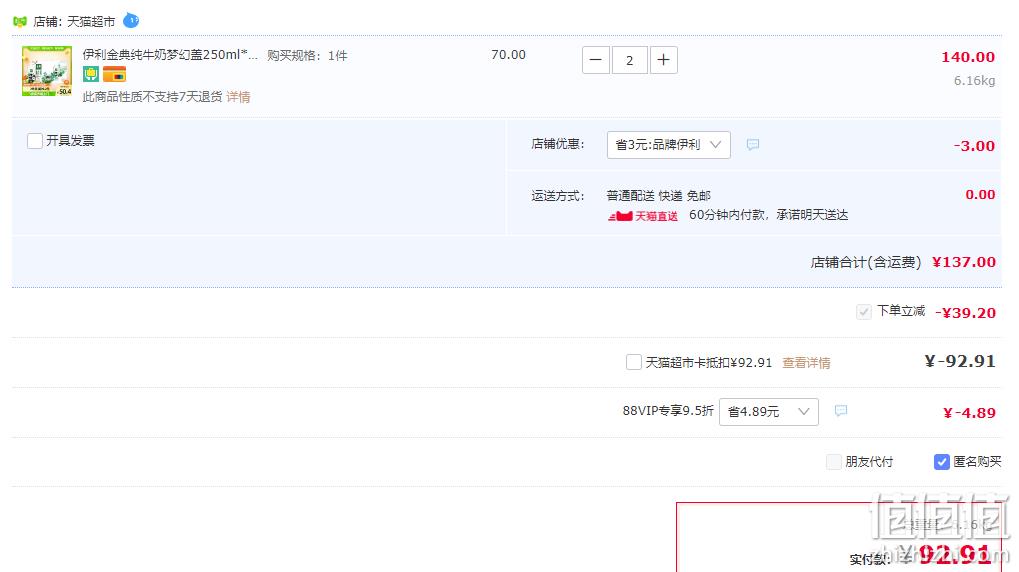Check the 开具发票 invoice checkbox

[35, 141]
